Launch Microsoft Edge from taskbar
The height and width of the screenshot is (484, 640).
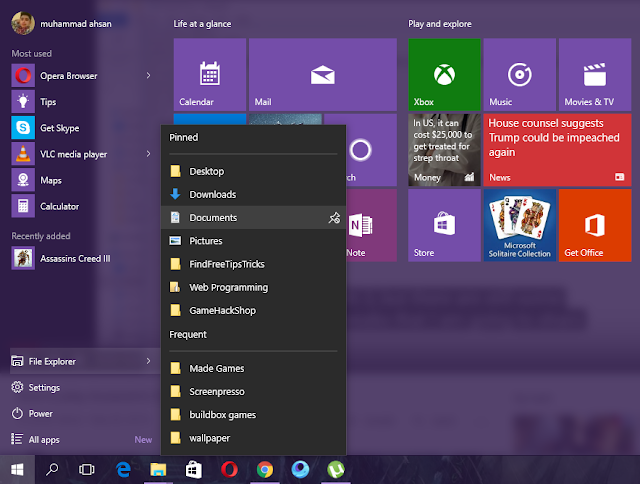click(x=123, y=470)
